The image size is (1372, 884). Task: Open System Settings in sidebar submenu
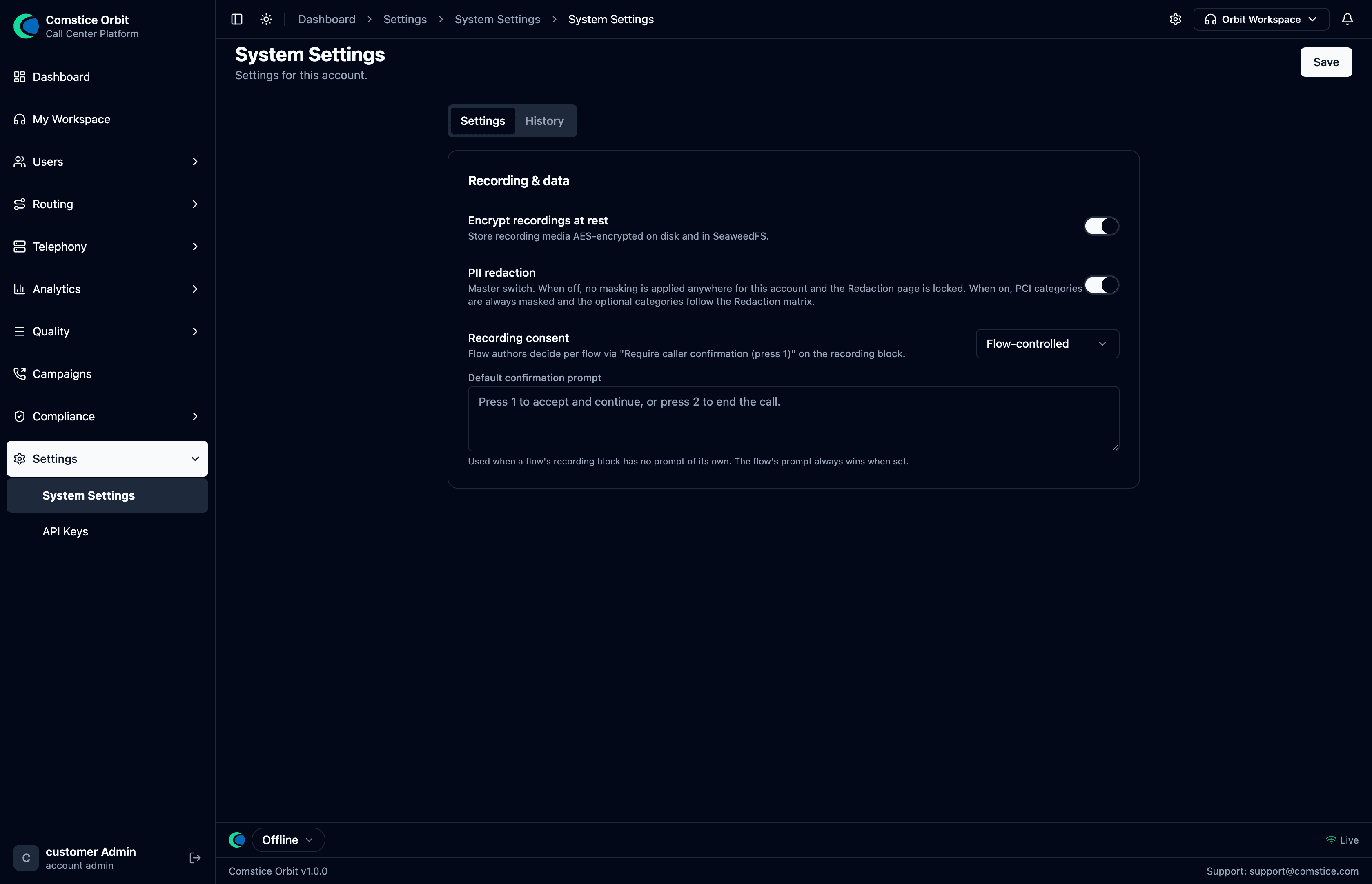pyautogui.click(x=107, y=495)
